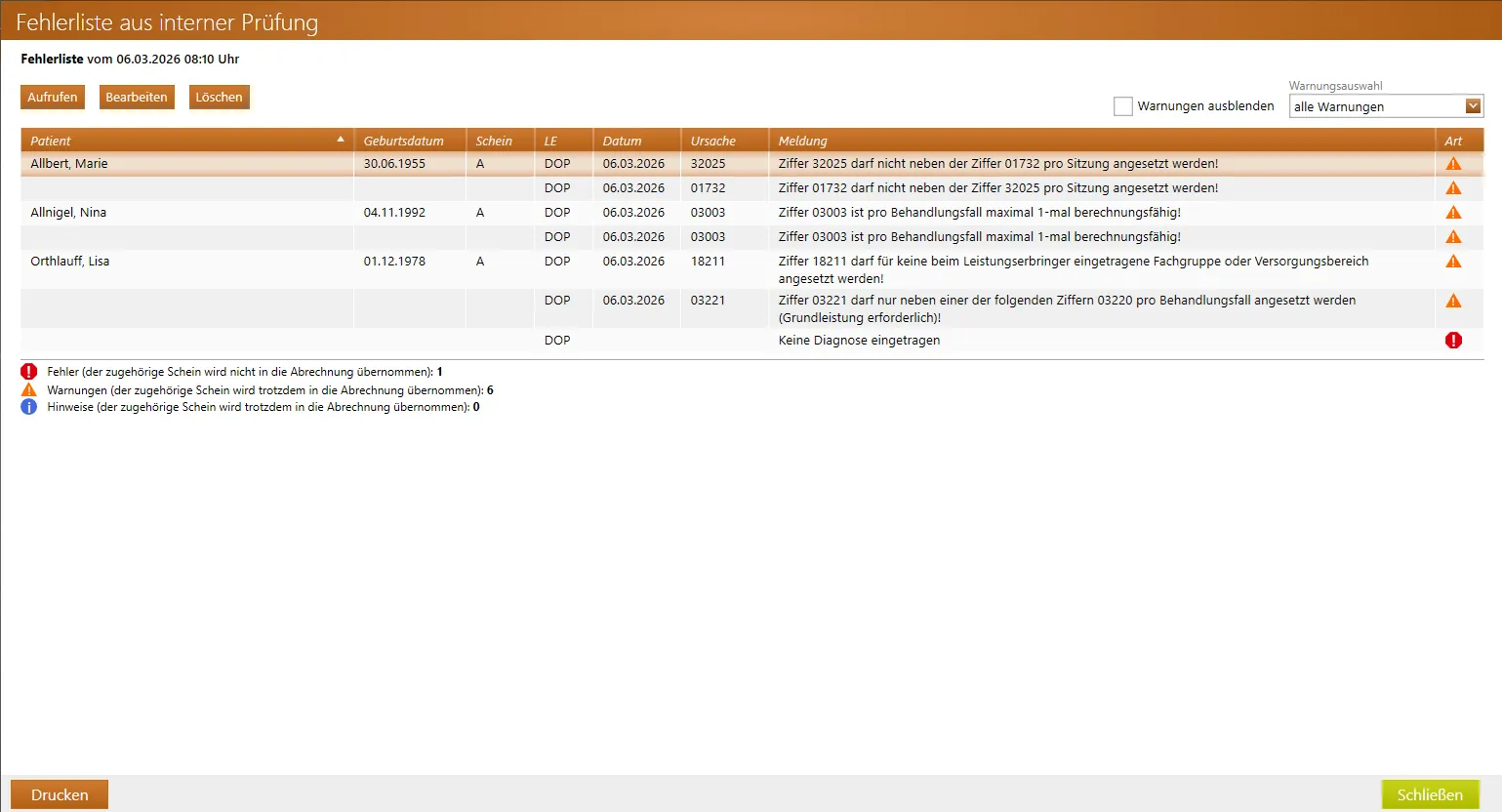Click the Bearbeiten button

coord(137,98)
